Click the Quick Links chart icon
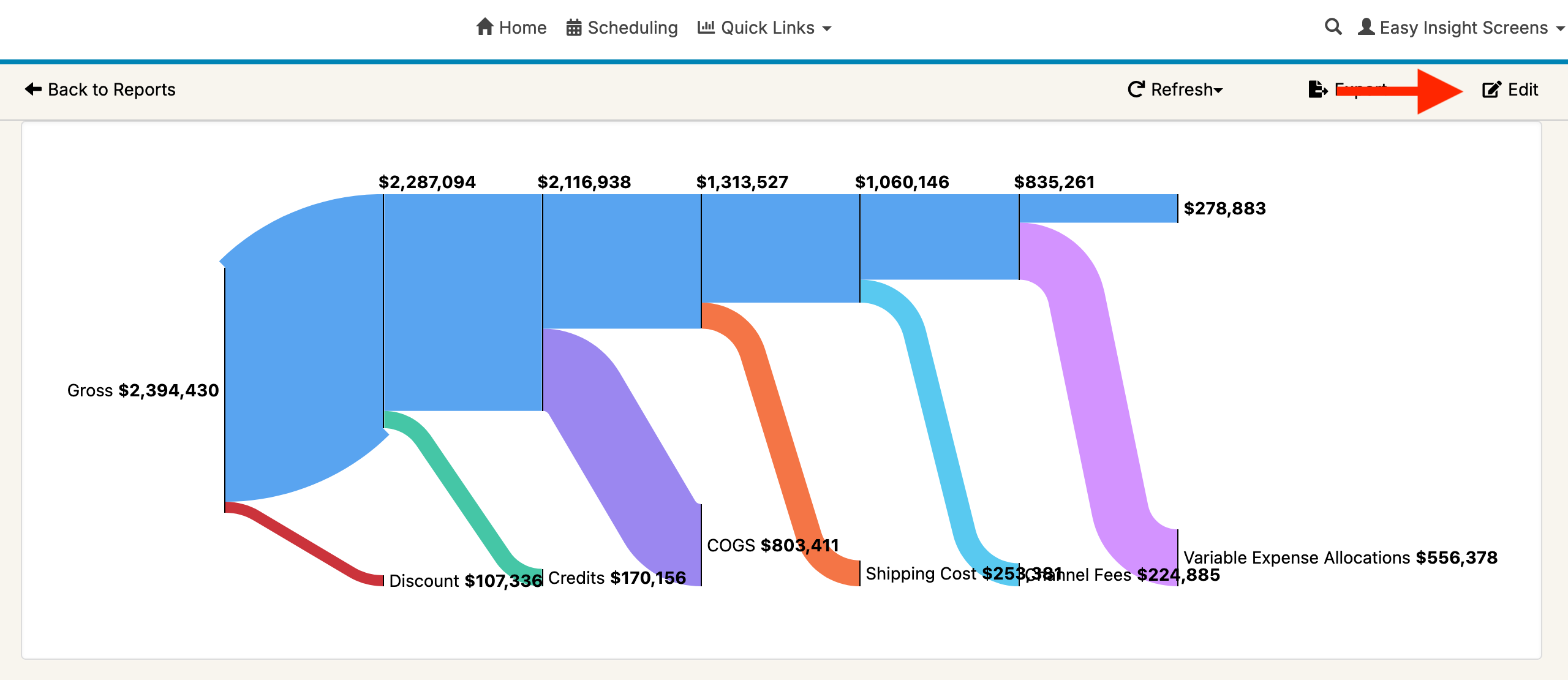 tap(706, 27)
